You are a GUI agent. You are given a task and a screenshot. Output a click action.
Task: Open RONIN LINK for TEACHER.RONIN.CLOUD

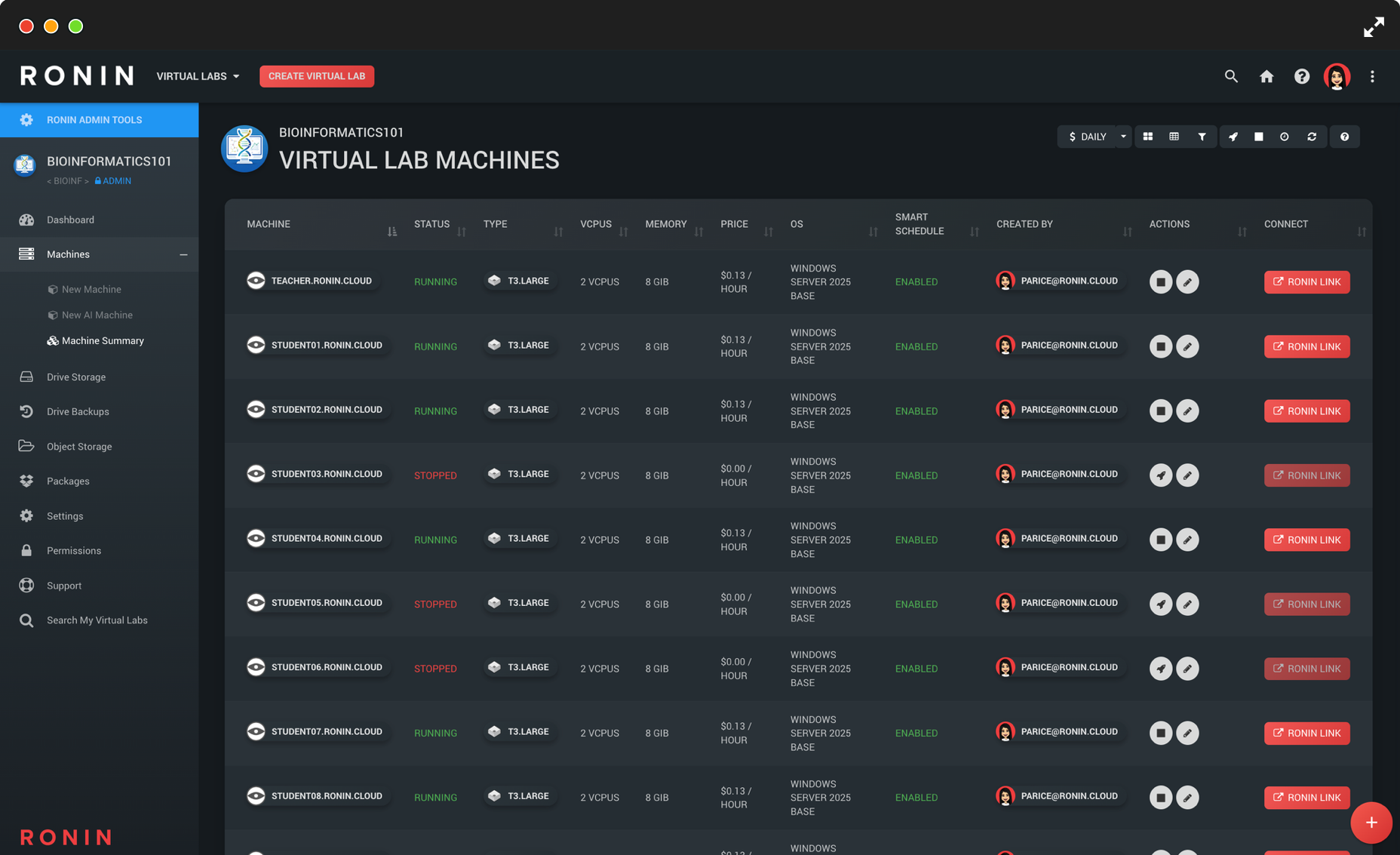pyautogui.click(x=1306, y=281)
